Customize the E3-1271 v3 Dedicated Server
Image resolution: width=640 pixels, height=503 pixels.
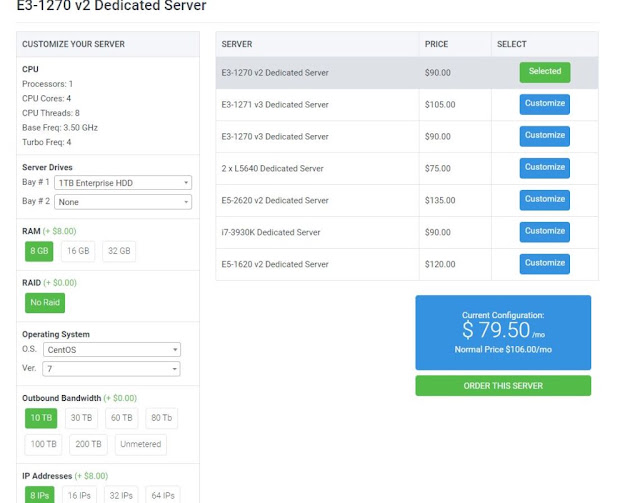pos(544,104)
